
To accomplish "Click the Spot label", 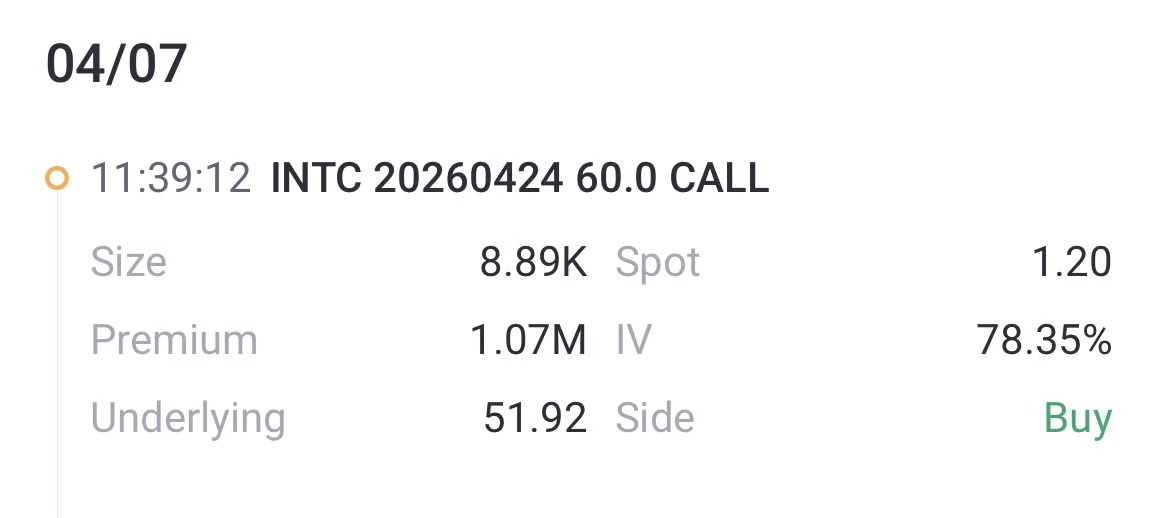I will pyautogui.click(x=657, y=262).
